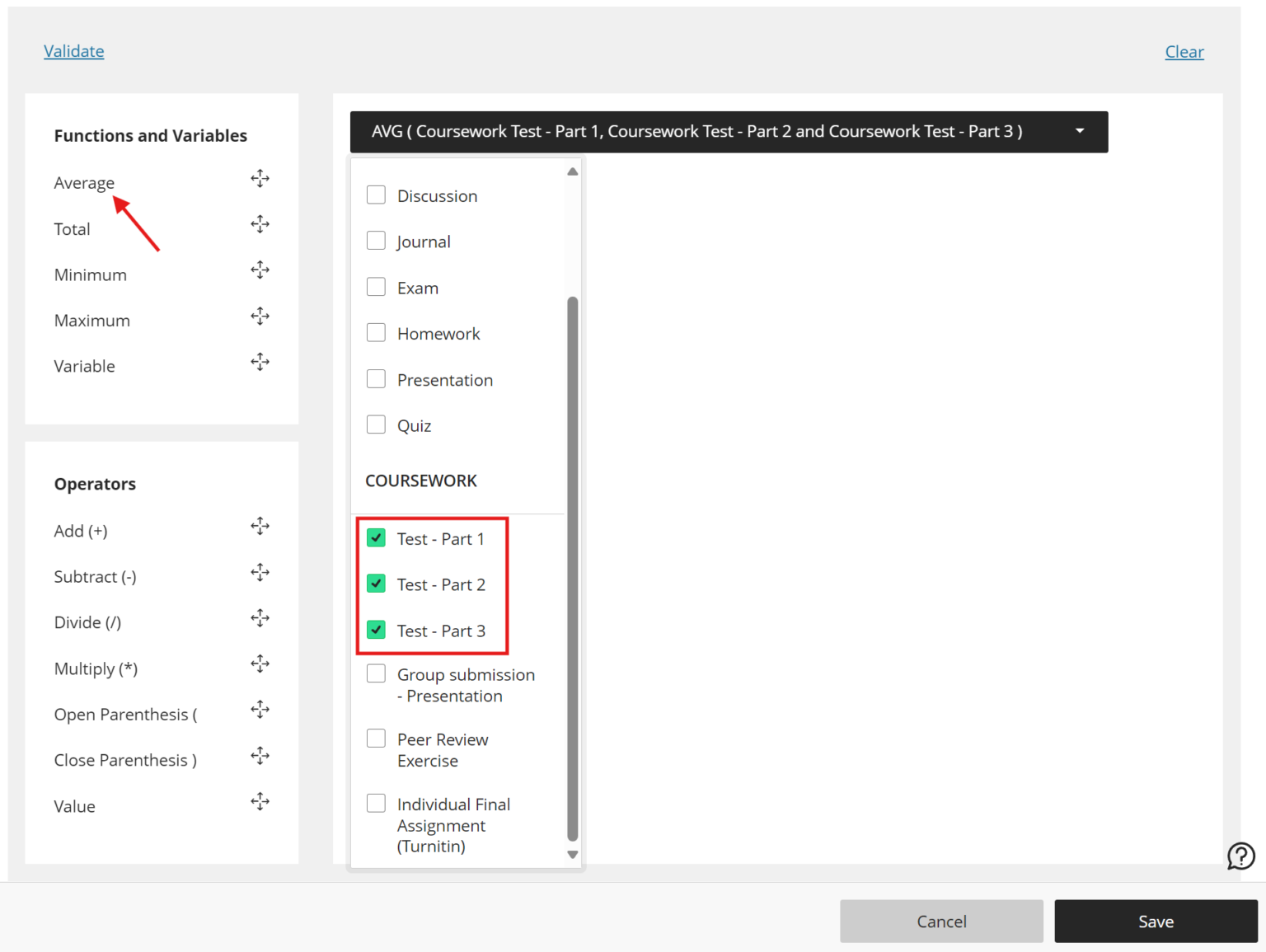This screenshot has height=952, width=1266.
Task: Click the Validate link
Action: [x=73, y=51]
